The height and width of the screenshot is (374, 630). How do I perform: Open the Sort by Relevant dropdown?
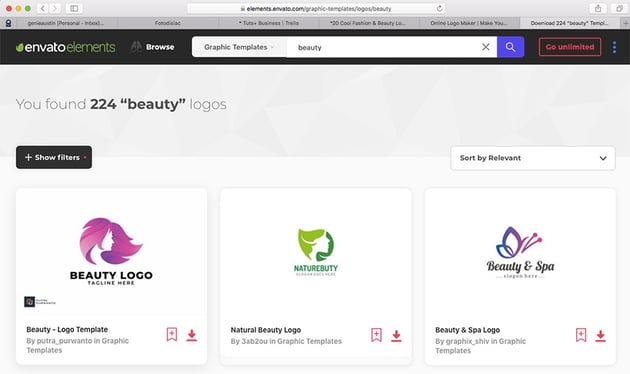click(533, 158)
